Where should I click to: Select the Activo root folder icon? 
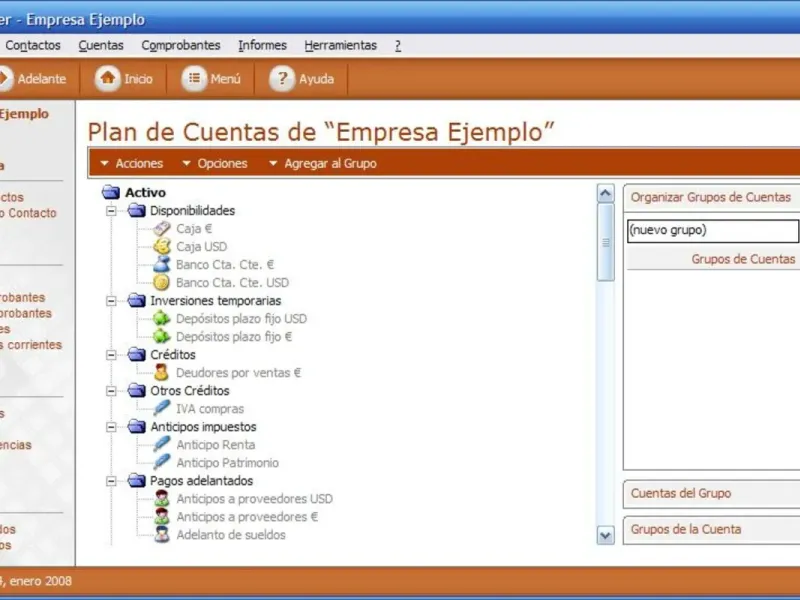111,192
